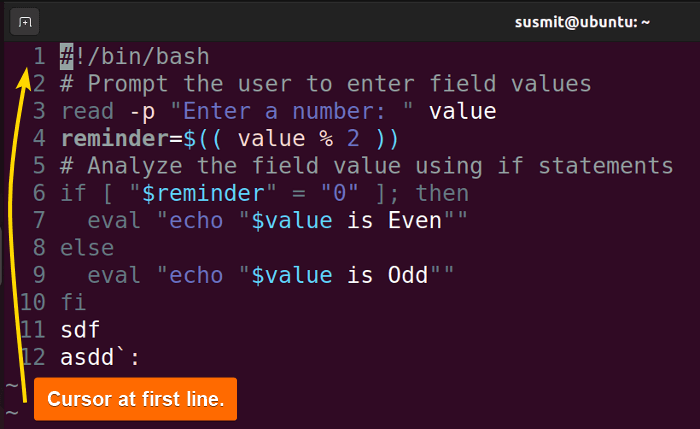The width and height of the screenshot is (700, 429).
Task: Open a new terminal tab icon
Action: (x=25, y=22)
